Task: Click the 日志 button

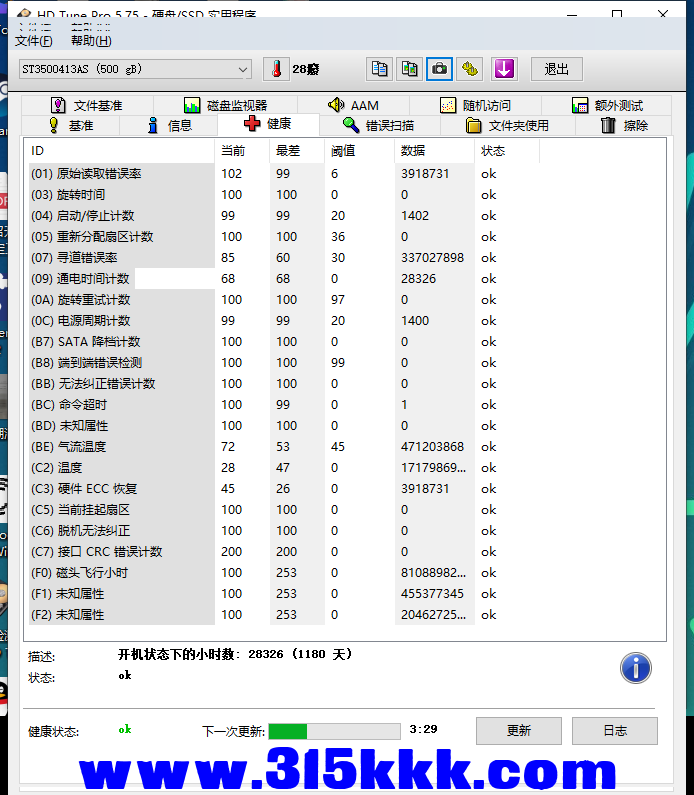Action: 614,731
